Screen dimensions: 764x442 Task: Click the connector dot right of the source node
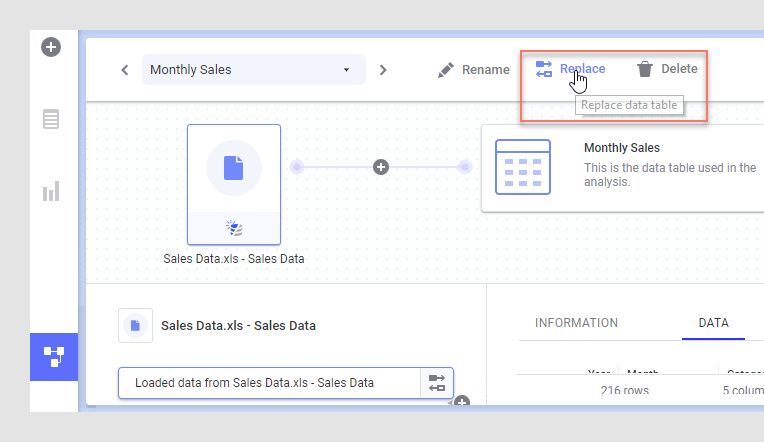coord(296,167)
